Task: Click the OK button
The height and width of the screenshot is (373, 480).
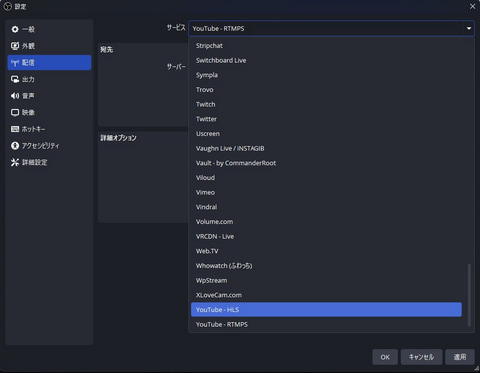Action: 385,357
